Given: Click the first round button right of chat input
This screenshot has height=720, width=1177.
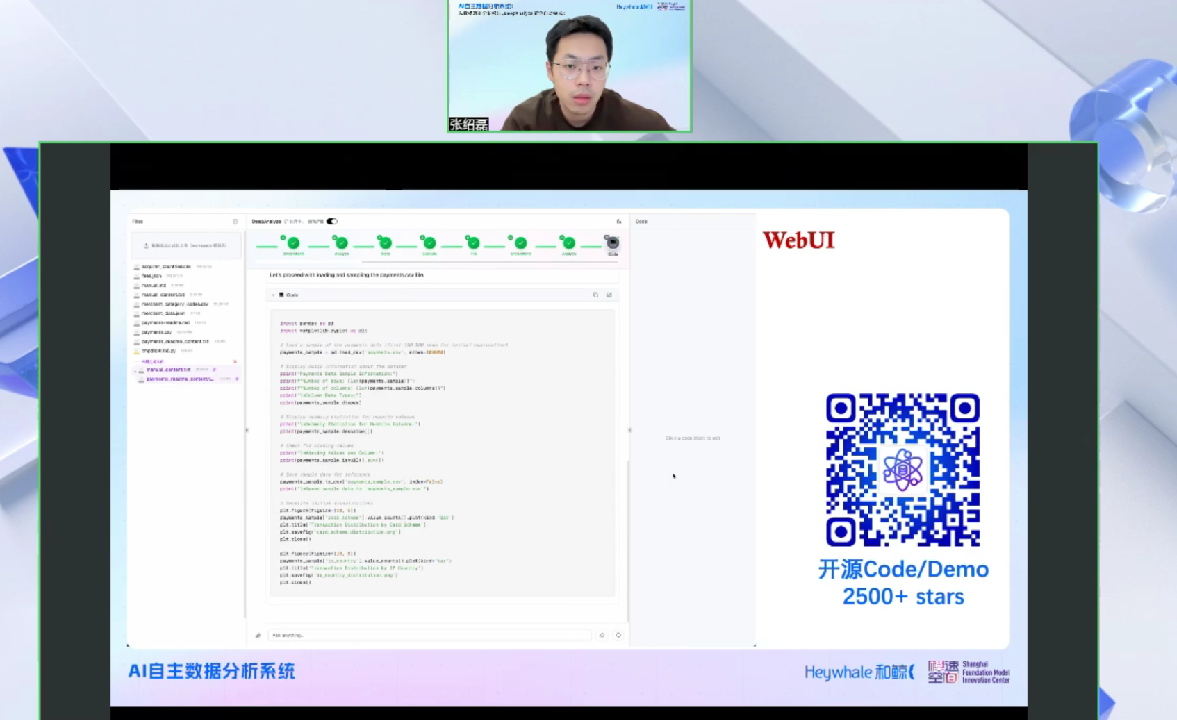Looking at the screenshot, I should (x=602, y=635).
